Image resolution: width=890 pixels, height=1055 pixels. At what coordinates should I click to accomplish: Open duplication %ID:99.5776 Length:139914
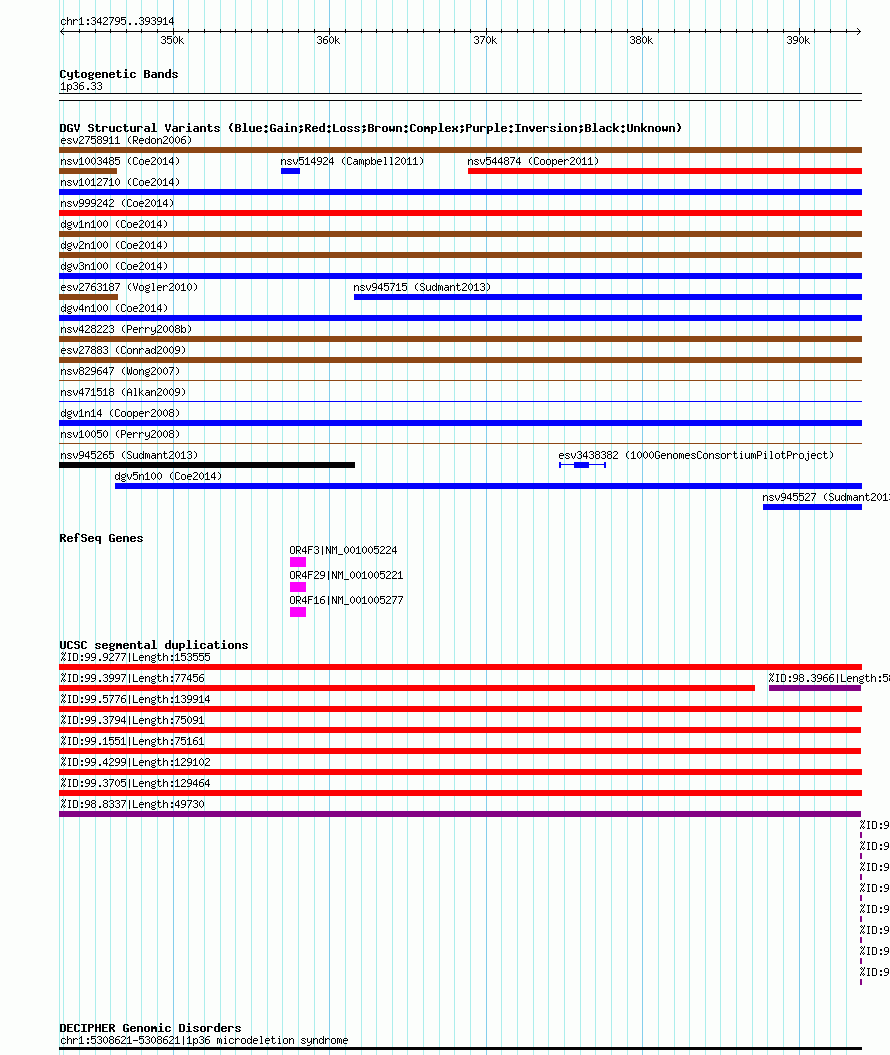pos(135,699)
